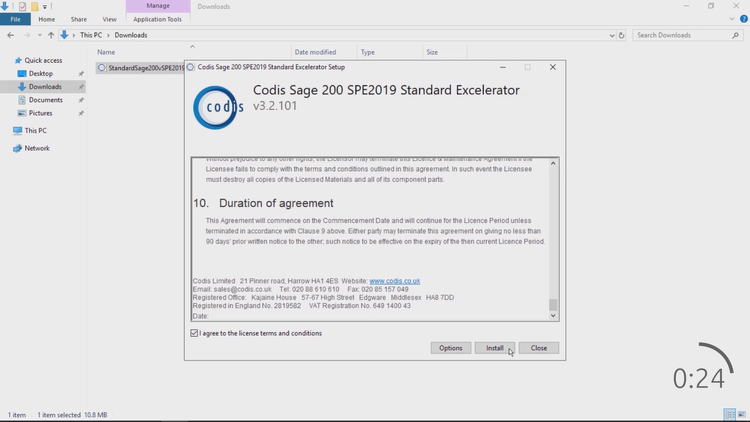Click the pin icon next to Documents

[81, 100]
